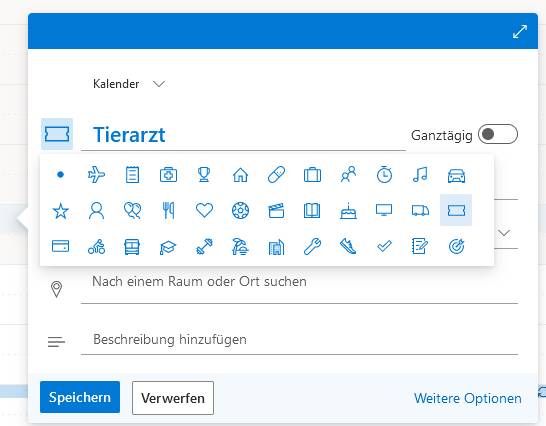This screenshot has height=426, width=546.
Task: Pick the graduation cap icon
Action: [168, 247]
